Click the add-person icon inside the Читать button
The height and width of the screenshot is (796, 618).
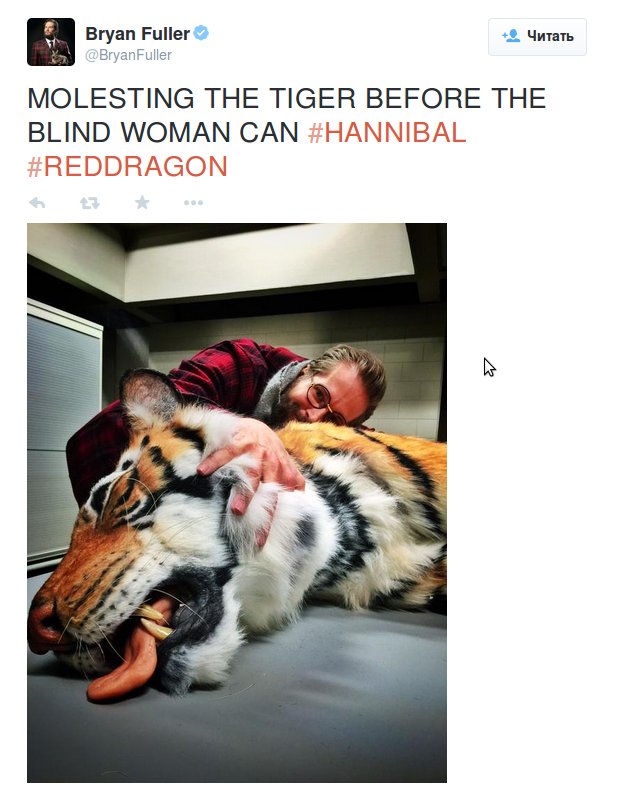[511, 36]
